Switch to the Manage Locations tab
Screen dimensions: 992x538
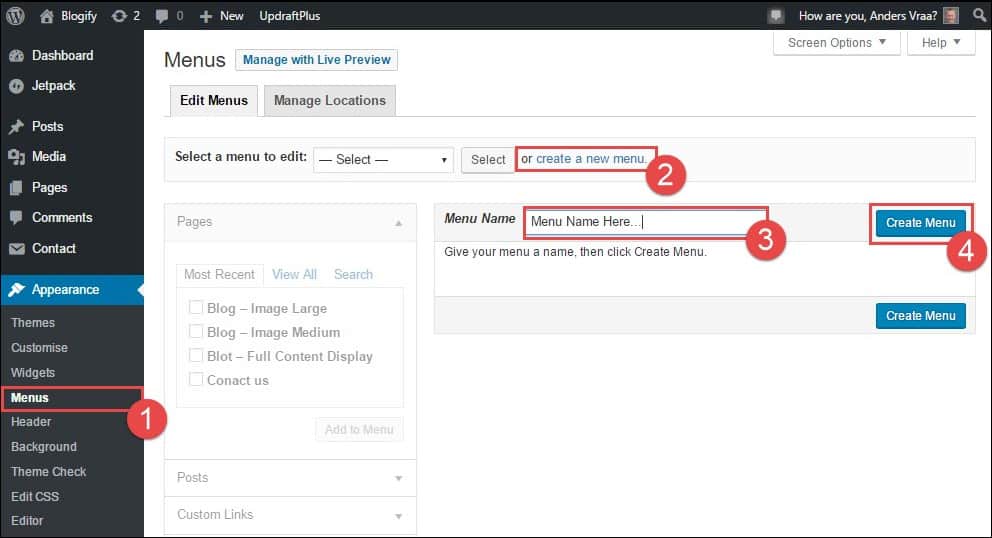330,101
